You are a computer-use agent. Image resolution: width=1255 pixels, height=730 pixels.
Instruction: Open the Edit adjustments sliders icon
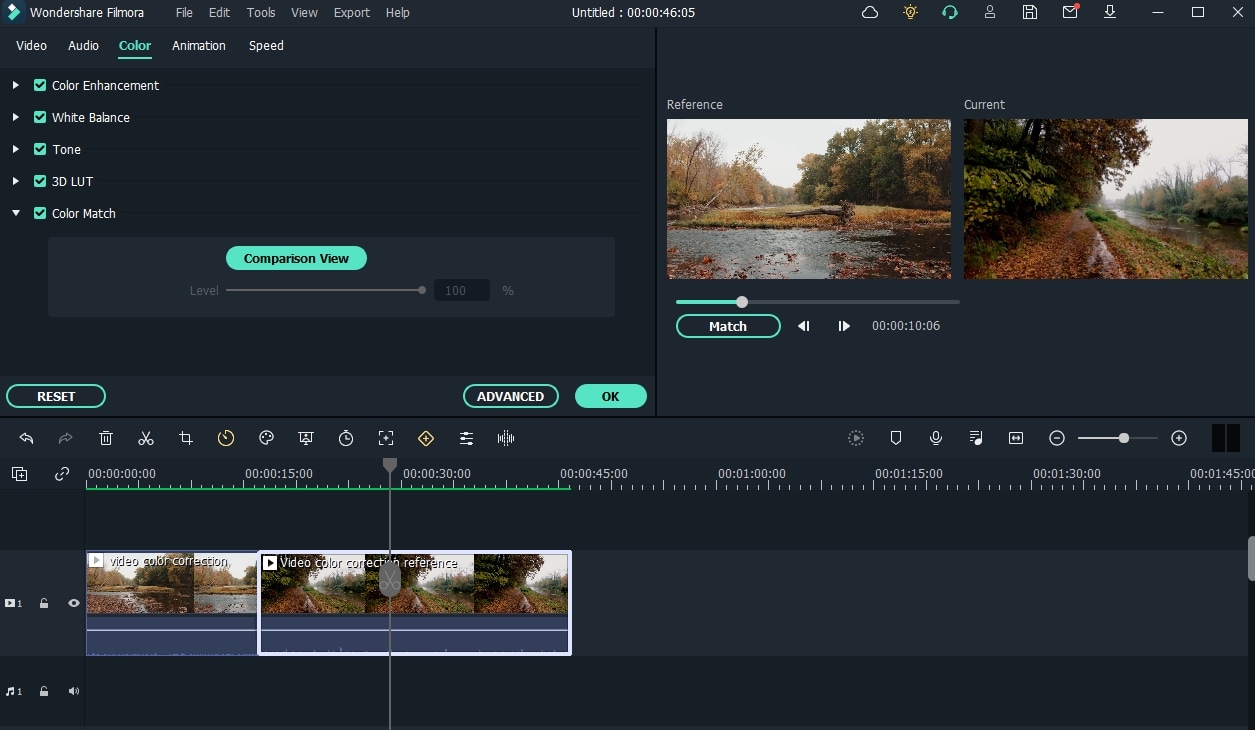[x=466, y=438]
